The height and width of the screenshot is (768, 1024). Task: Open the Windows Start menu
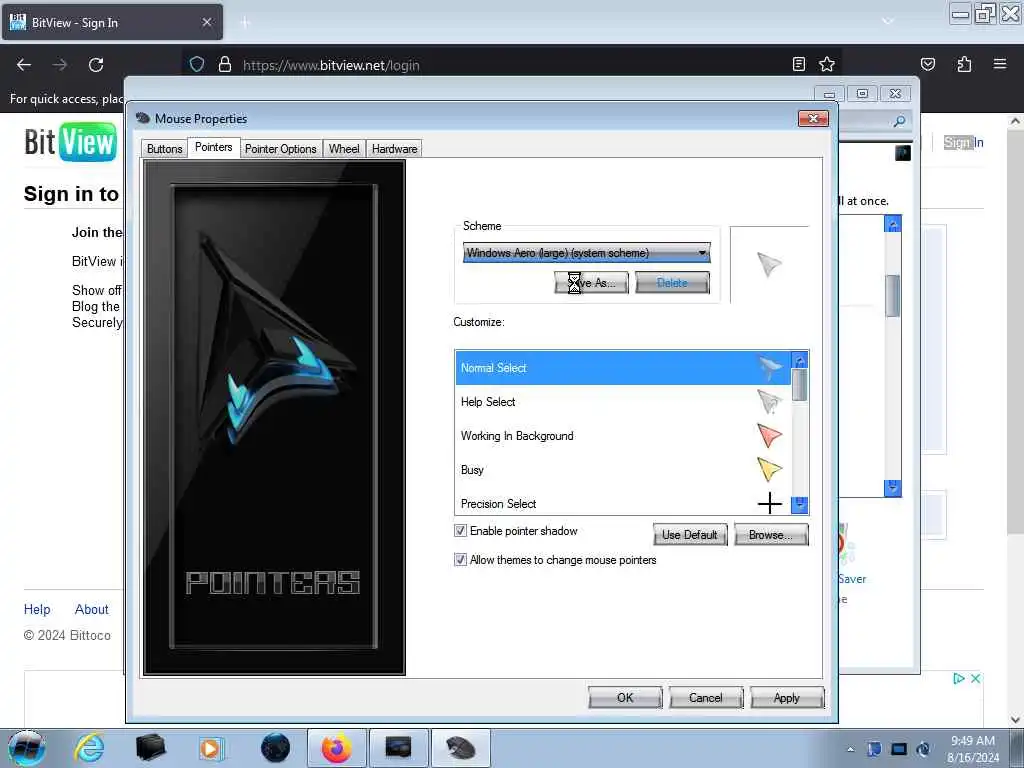(26, 748)
